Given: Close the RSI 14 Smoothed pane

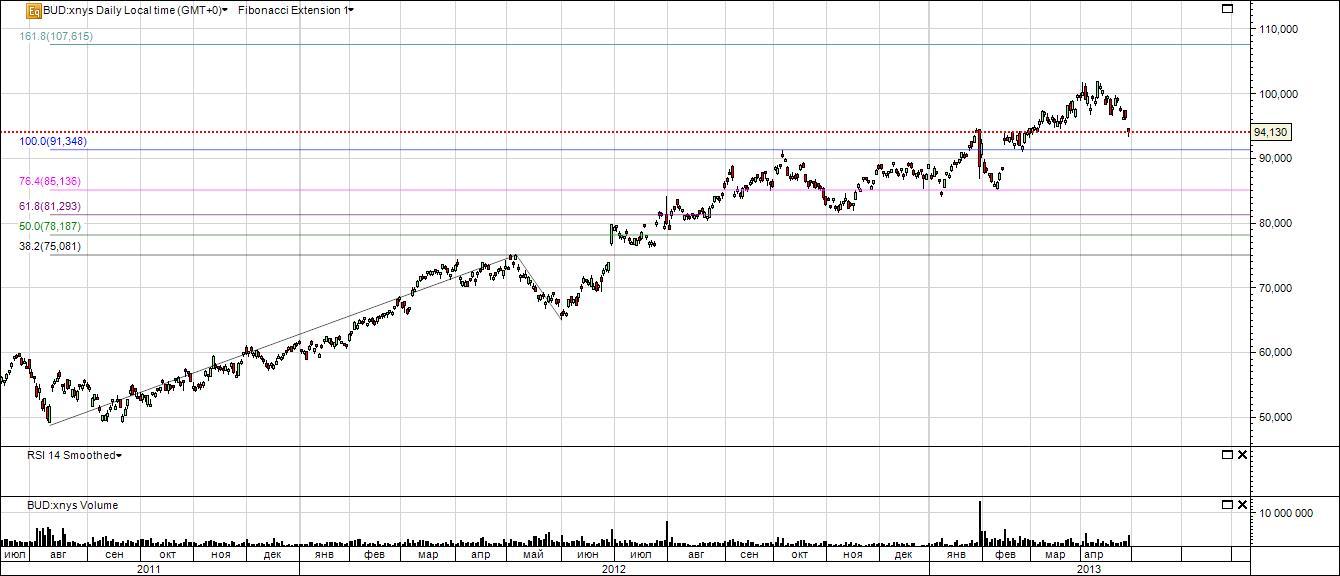Looking at the screenshot, I should 1243,455.
